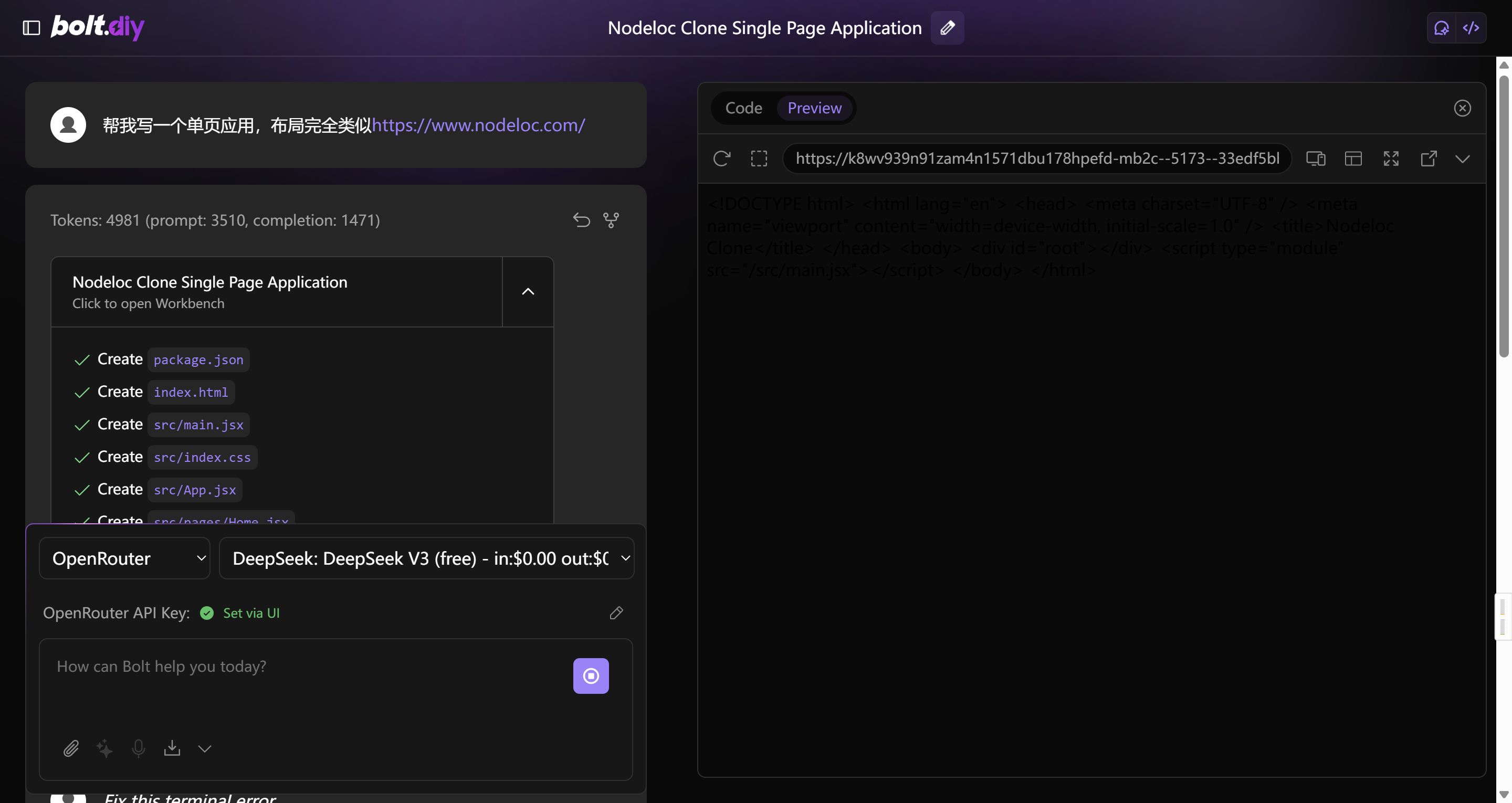Viewport: 1512px width, 803px height.
Task: Reload the preview with refresh icon
Action: tap(721, 159)
